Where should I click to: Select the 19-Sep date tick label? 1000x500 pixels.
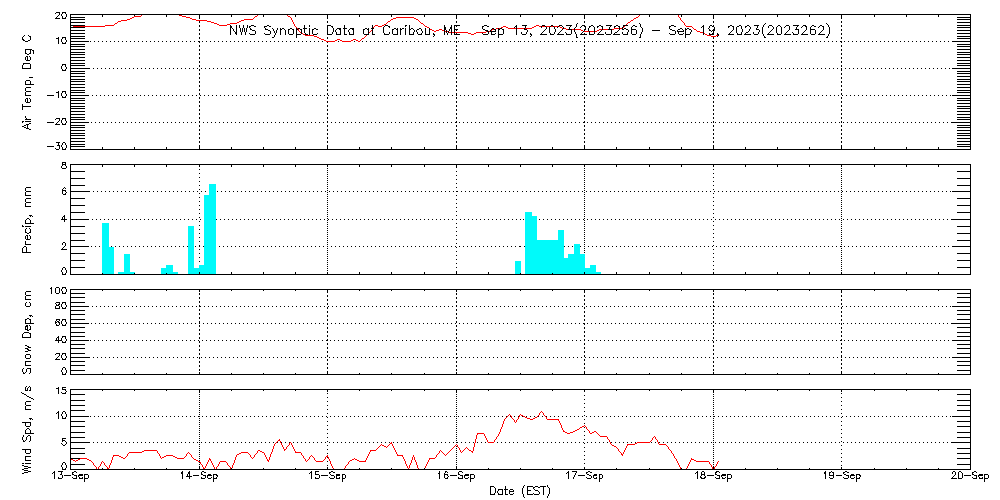(x=841, y=477)
